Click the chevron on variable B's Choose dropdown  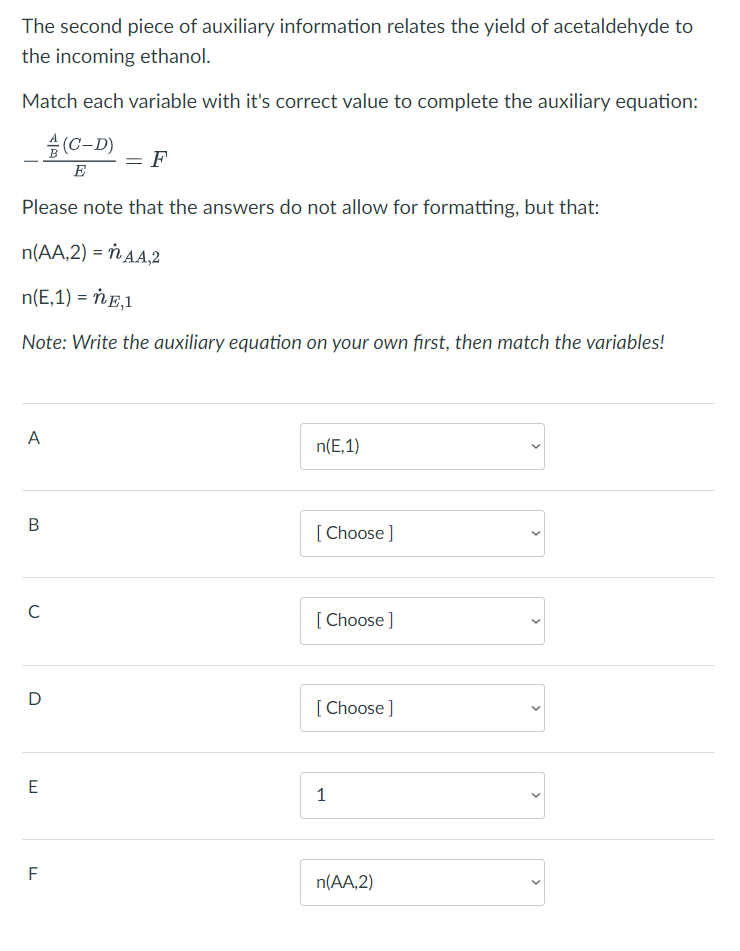click(534, 533)
